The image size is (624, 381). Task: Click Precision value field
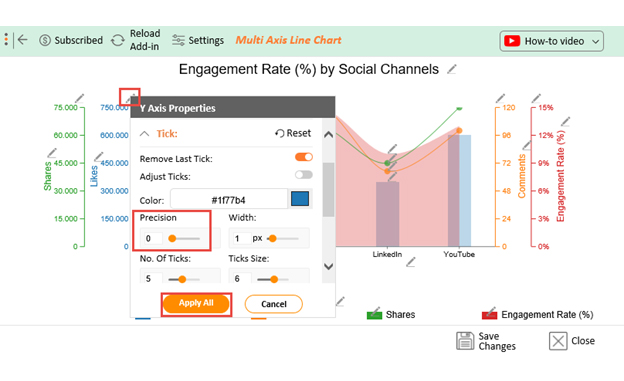click(152, 238)
